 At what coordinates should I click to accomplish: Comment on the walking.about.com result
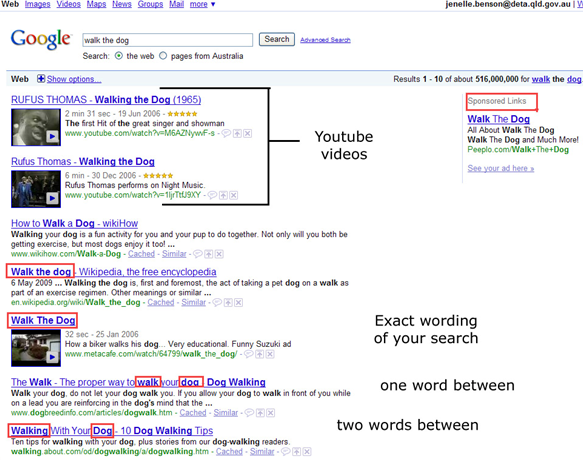(x=286, y=451)
